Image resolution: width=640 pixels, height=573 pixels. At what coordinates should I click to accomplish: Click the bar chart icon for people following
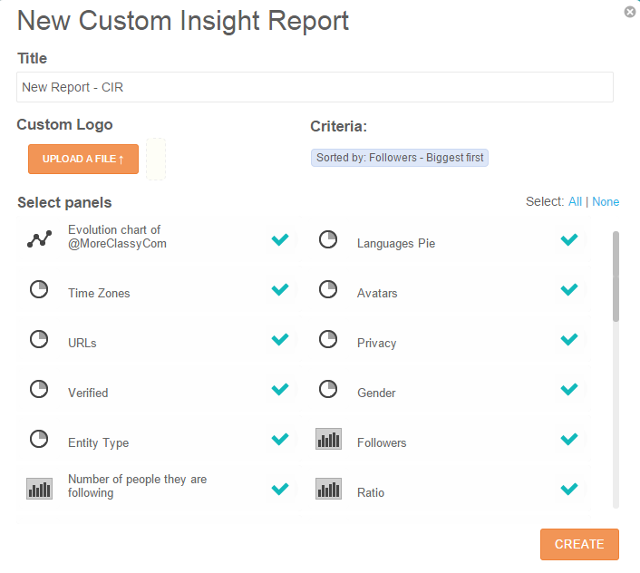pyautogui.click(x=40, y=489)
